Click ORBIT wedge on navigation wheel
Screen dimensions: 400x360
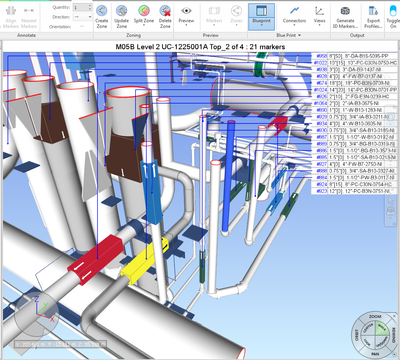[x=356, y=335]
